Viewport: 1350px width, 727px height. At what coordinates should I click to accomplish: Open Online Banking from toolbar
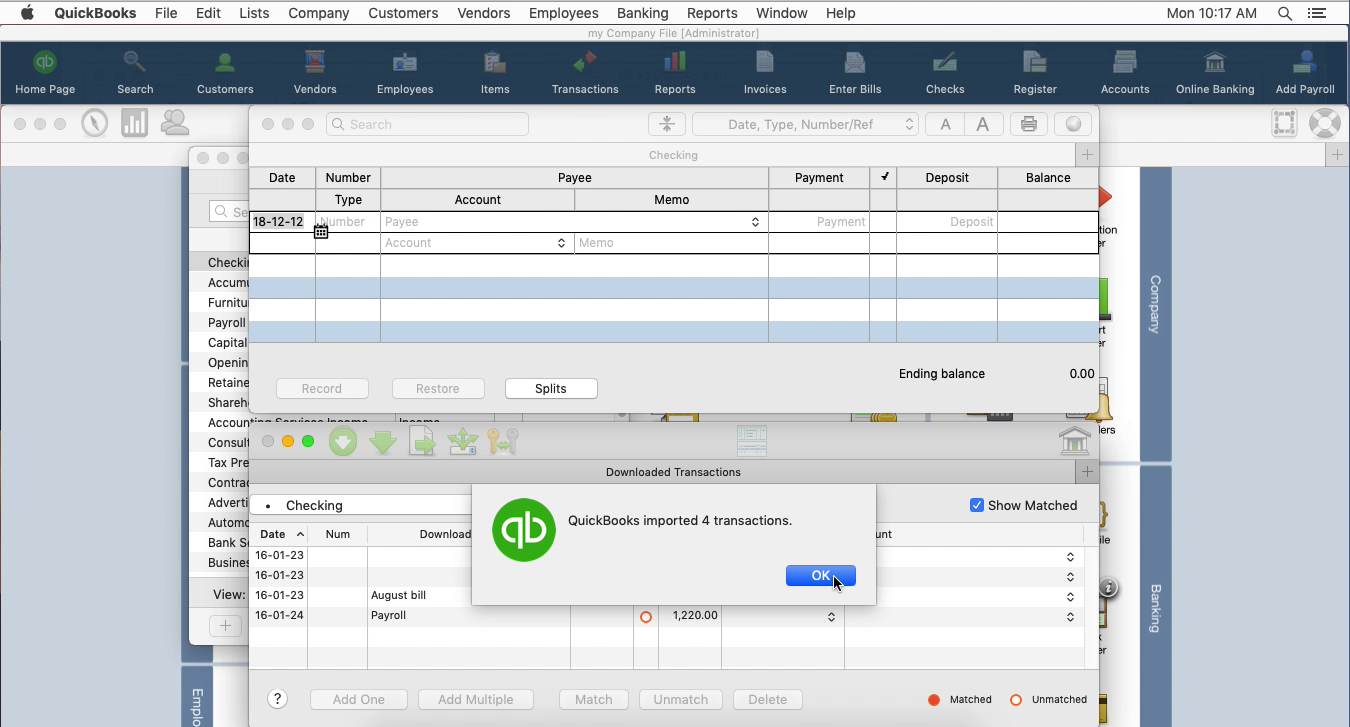[x=1215, y=73]
